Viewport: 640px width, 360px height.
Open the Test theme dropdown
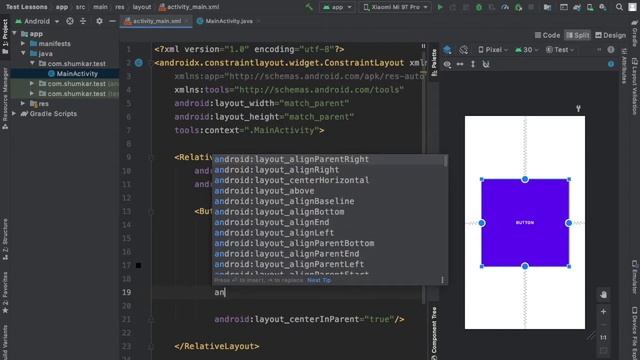pos(560,50)
